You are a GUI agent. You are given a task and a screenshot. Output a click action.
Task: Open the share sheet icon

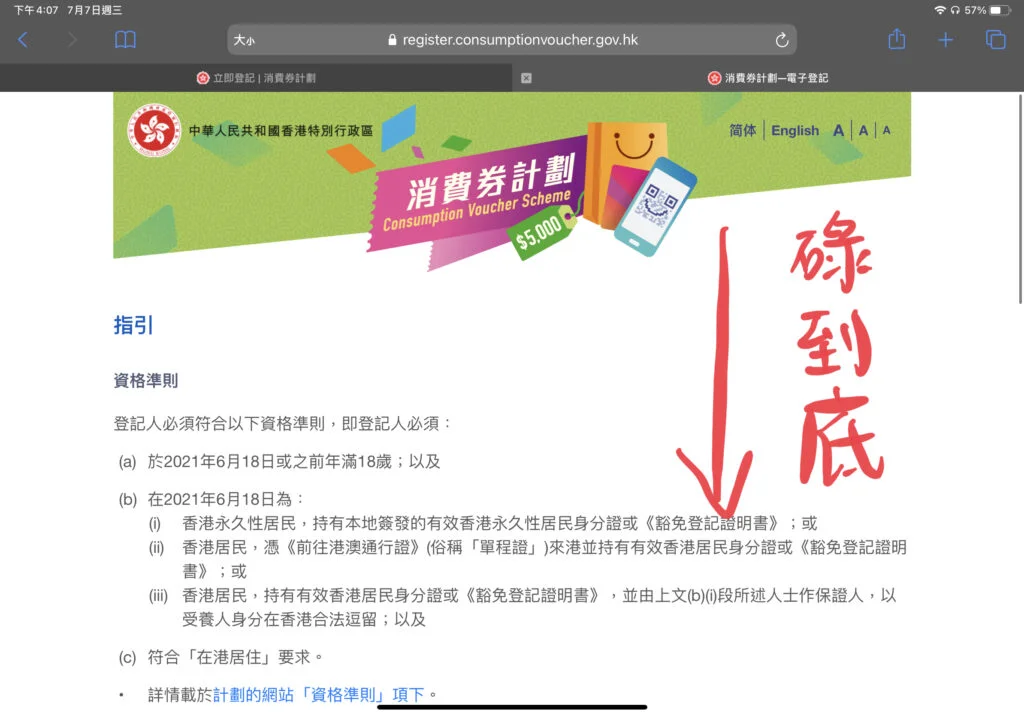pos(897,39)
